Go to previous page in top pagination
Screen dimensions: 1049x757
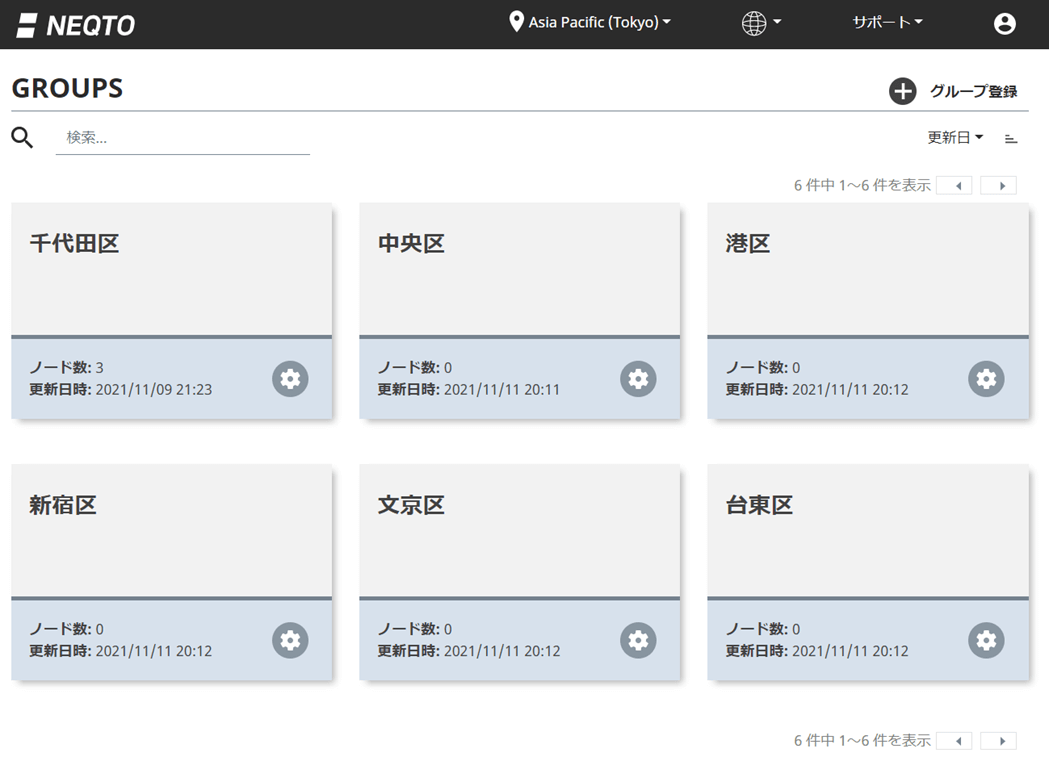point(954,185)
